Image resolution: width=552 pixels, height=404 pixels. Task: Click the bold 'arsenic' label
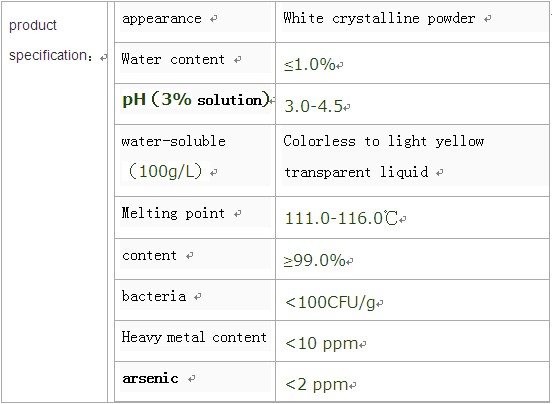coord(150,379)
